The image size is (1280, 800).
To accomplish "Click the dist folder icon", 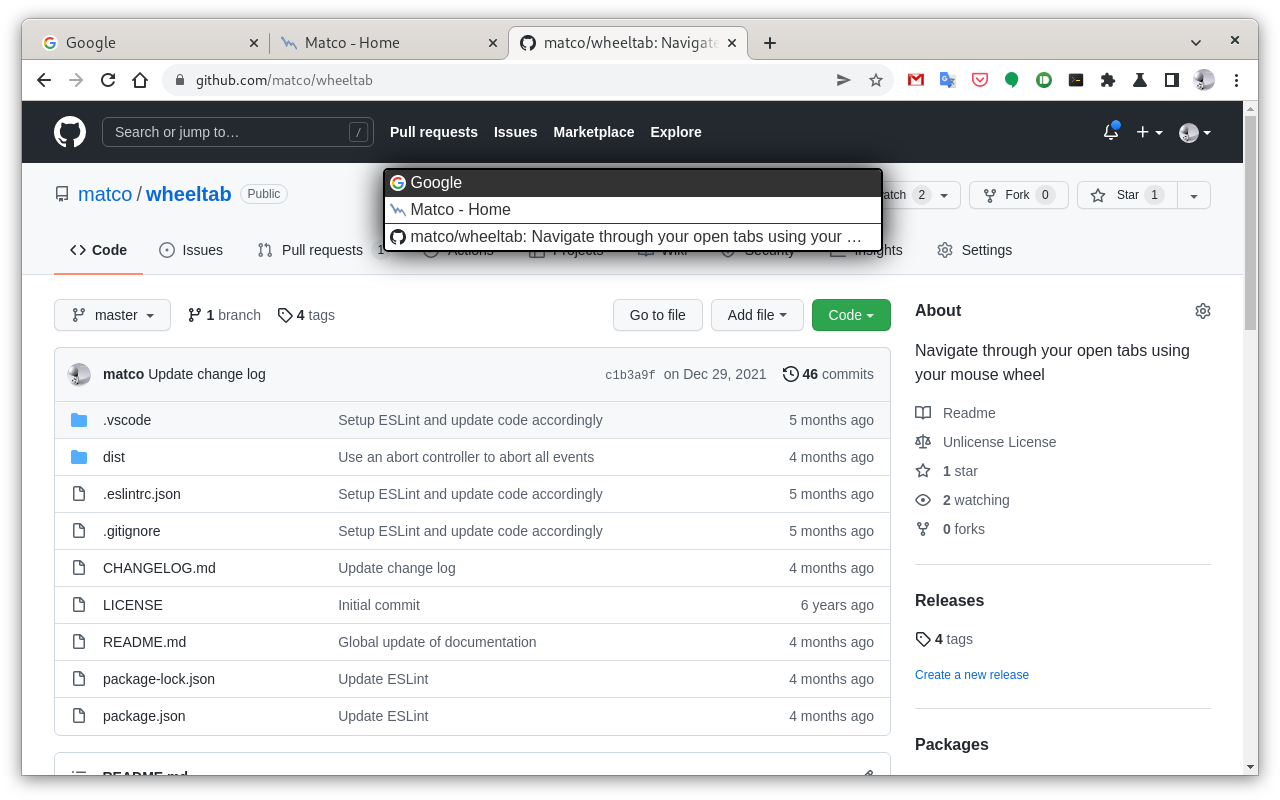I will (79, 457).
